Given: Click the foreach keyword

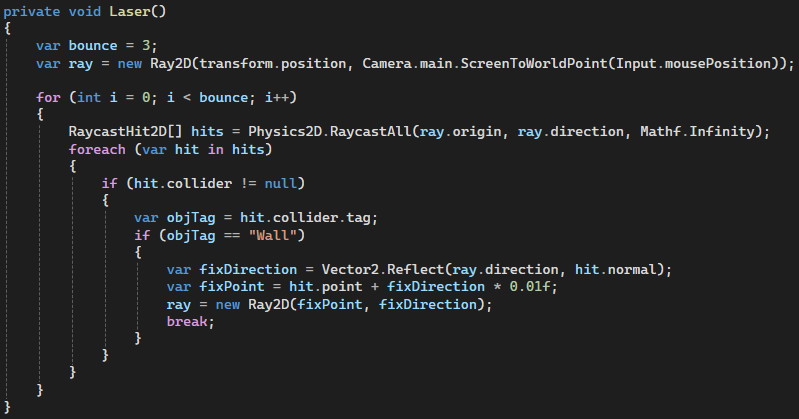Looking at the screenshot, I should tap(98, 150).
